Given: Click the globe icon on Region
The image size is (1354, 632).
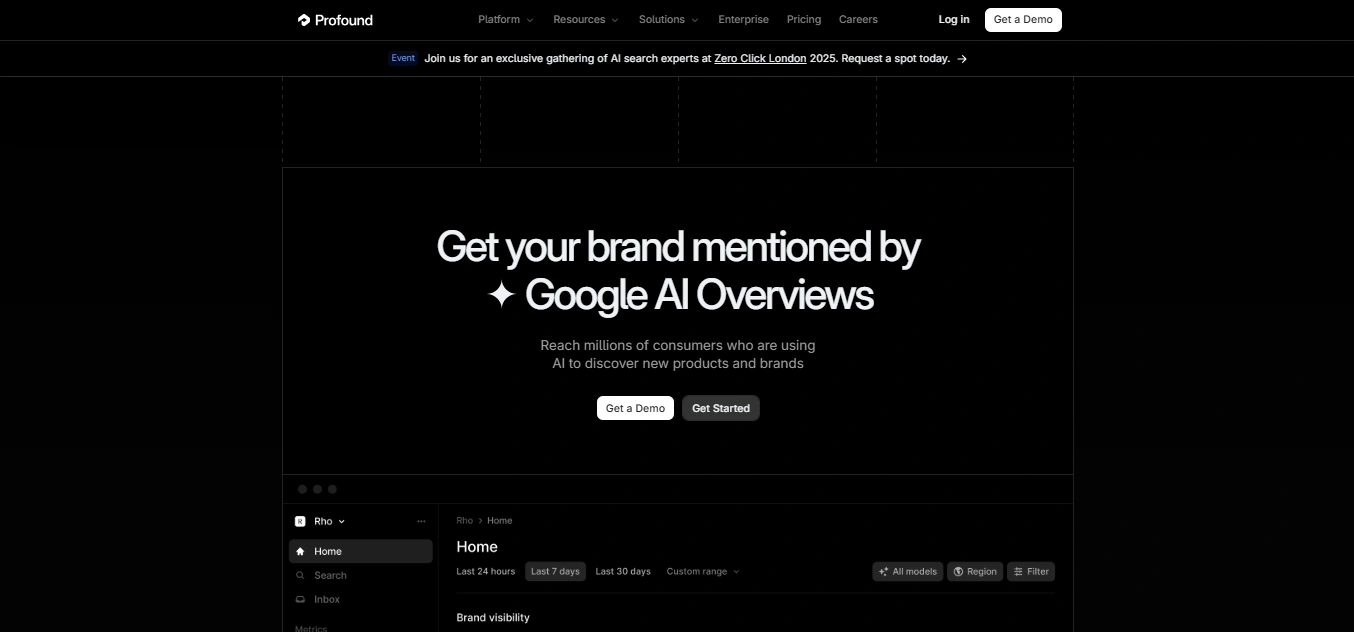Looking at the screenshot, I should click(x=958, y=571).
